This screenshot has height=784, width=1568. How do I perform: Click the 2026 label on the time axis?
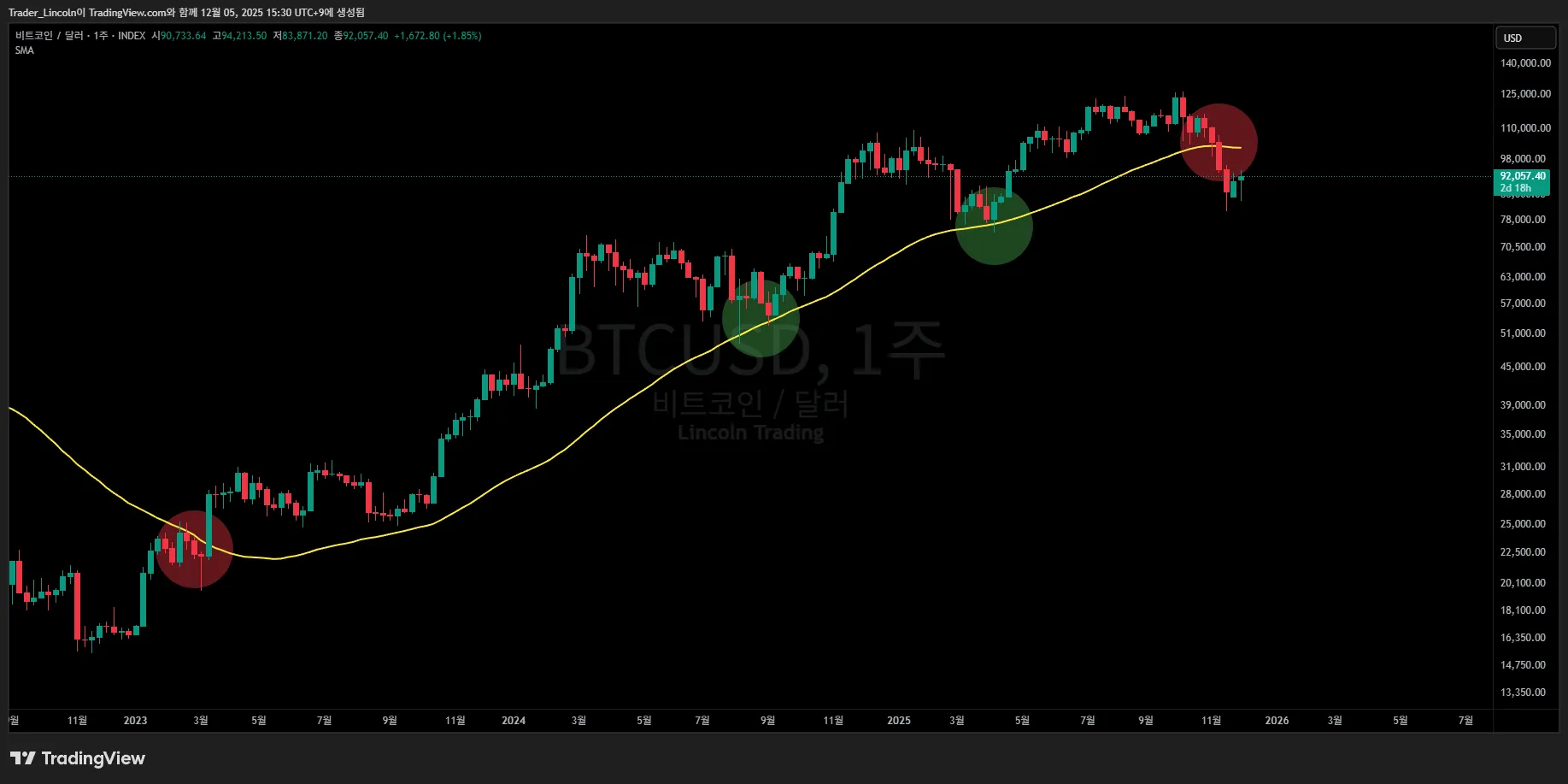tap(1277, 721)
